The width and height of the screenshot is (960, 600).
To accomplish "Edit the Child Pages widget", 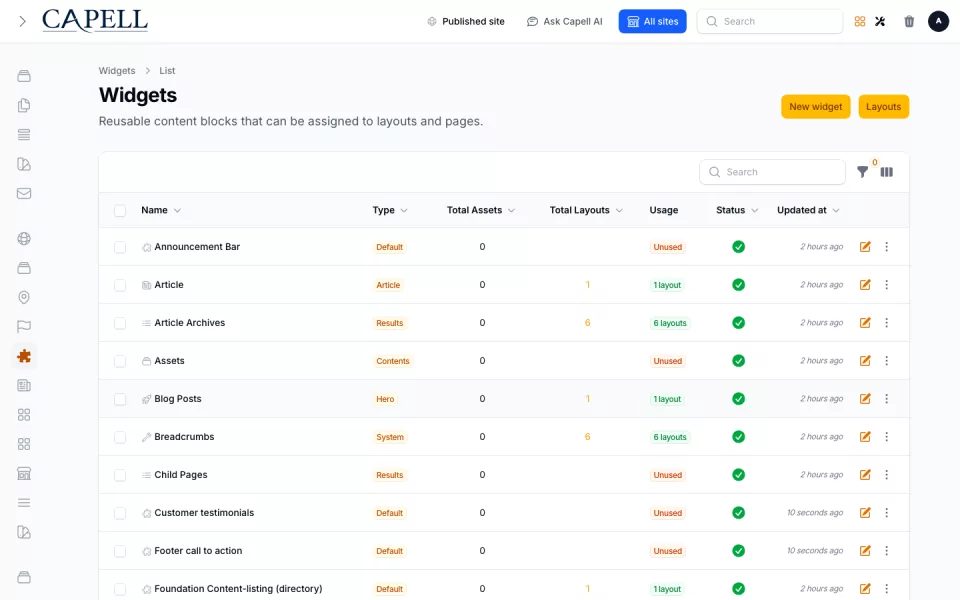I will tap(865, 474).
